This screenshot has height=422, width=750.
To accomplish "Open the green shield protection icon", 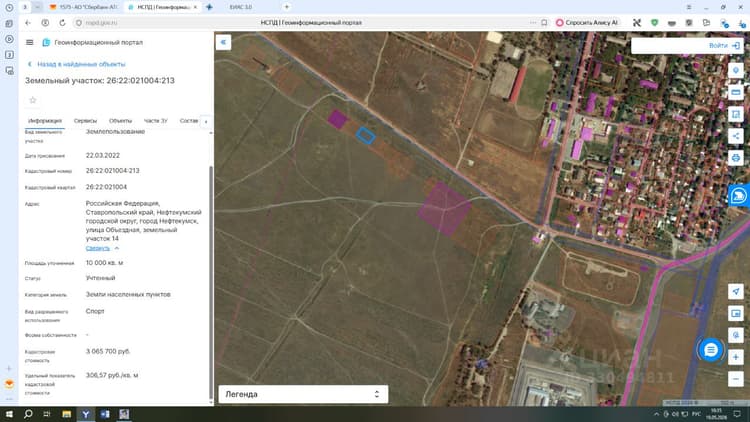I will (654, 22).
